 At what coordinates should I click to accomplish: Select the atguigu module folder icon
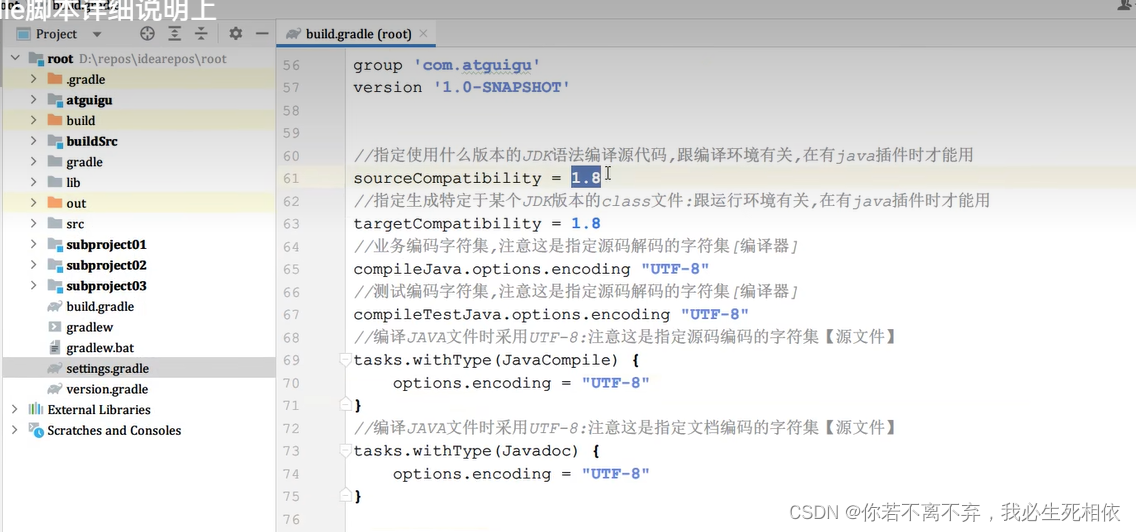coord(54,100)
